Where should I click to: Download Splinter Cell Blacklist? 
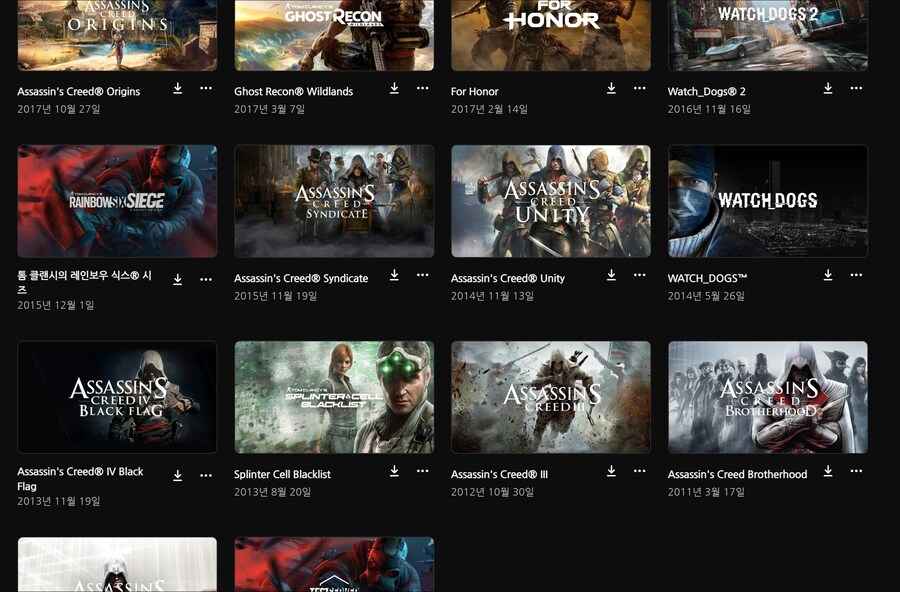coord(395,472)
